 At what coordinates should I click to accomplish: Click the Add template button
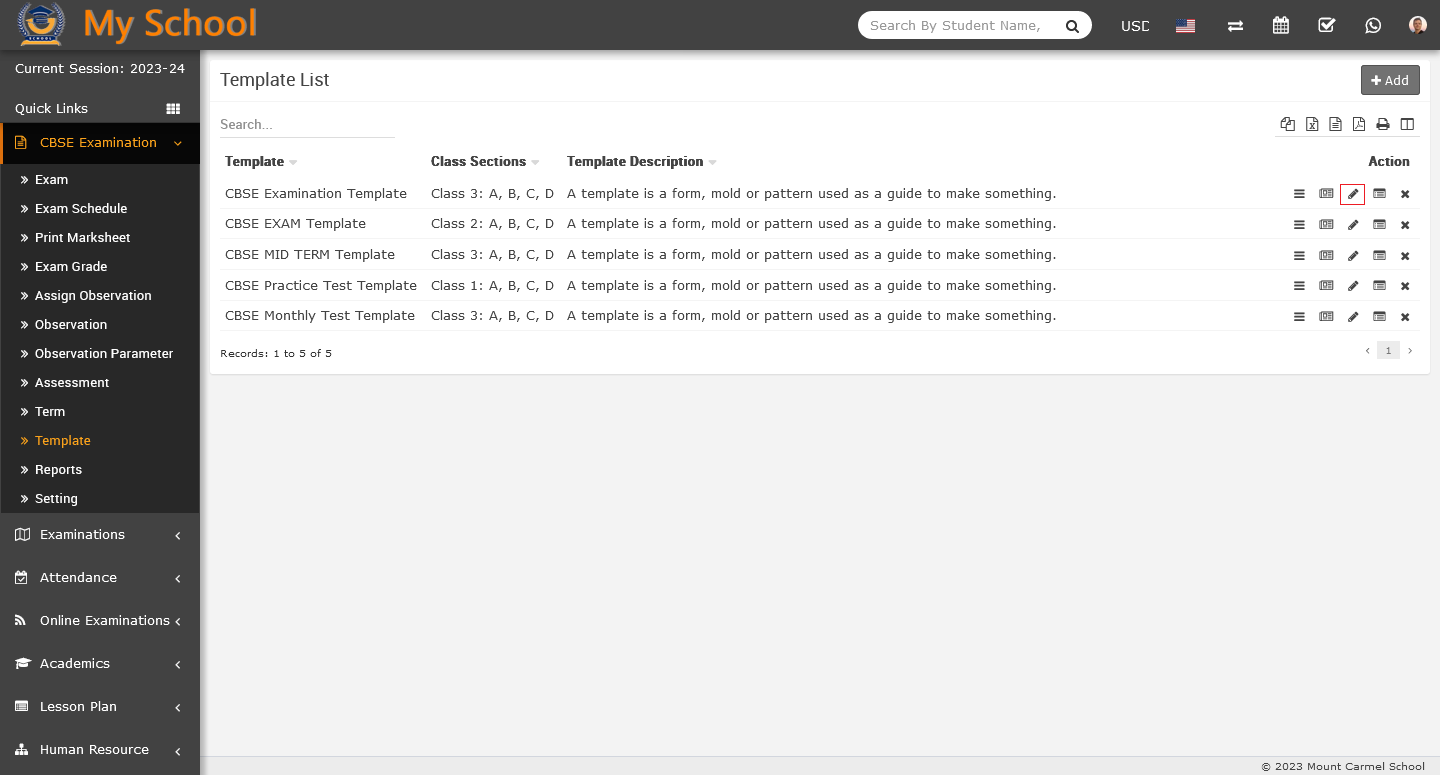(x=1390, y=80)
